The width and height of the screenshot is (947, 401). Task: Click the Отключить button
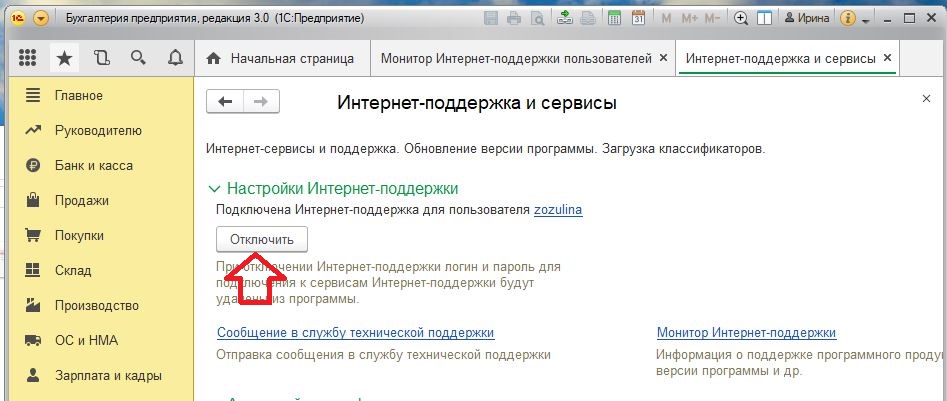click(262, 240)
